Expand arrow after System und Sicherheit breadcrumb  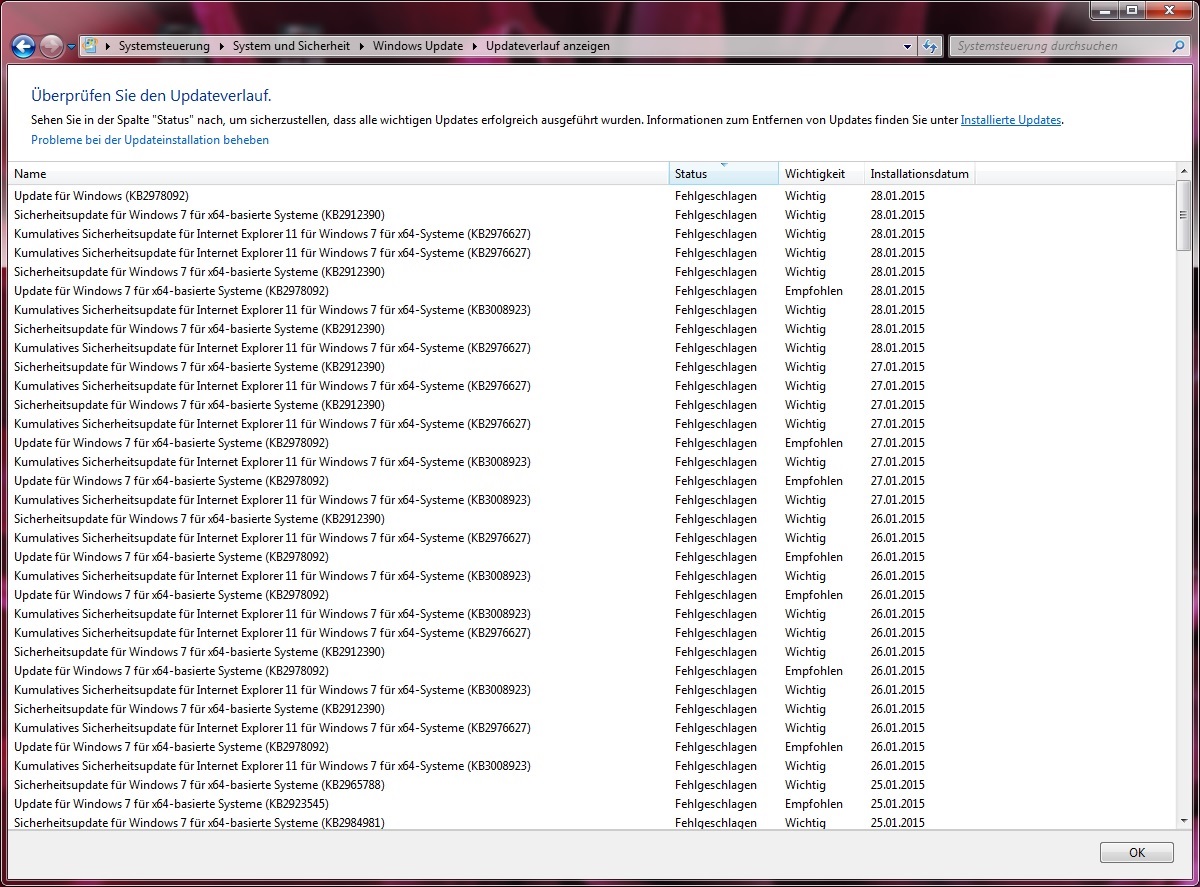tap(361, 46)
